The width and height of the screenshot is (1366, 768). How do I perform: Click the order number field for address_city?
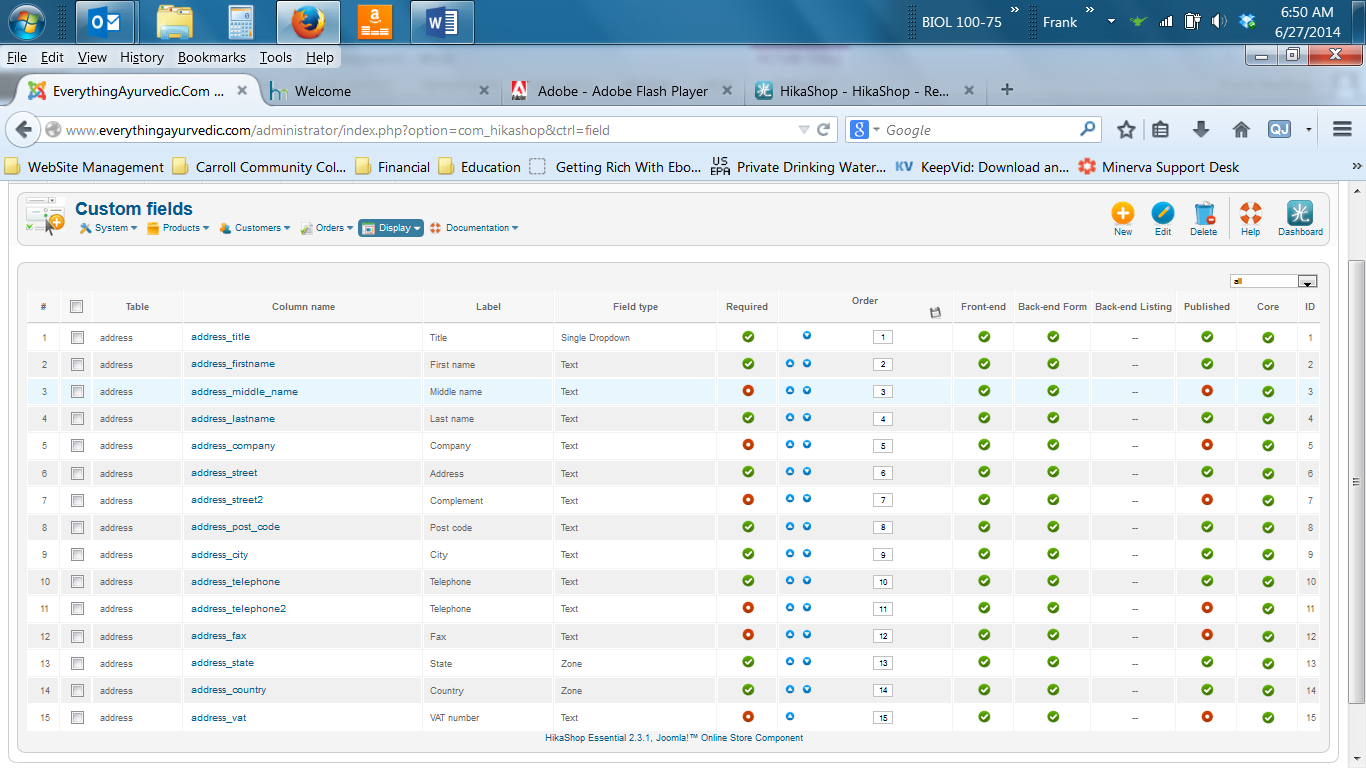[x=882, y=555]
